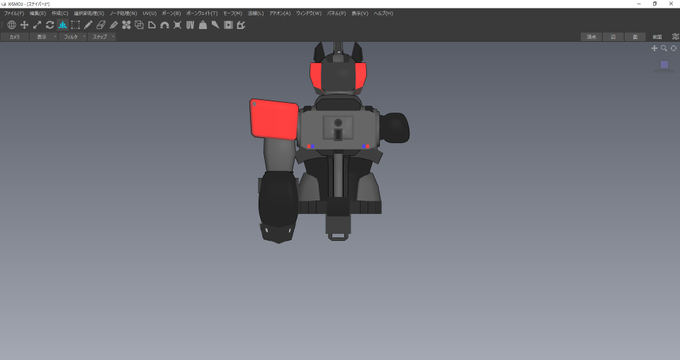Select the pencil drawing tool
Screen dimensions: 680x360
coord(88,25)
